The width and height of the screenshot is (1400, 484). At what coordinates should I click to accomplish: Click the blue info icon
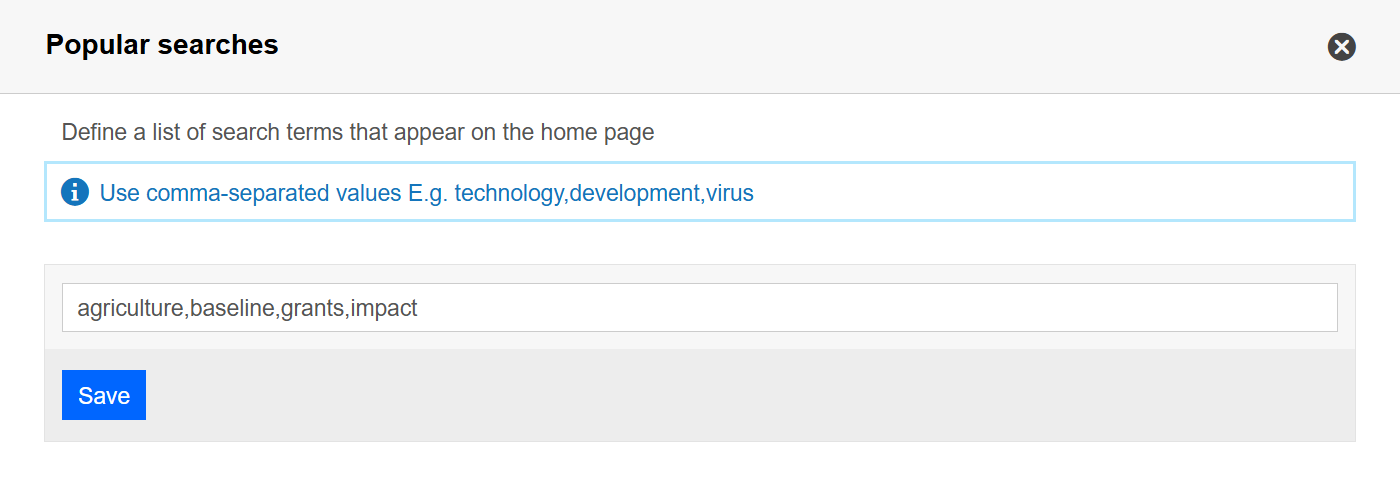pyautogui.click(x=75, y=192)
